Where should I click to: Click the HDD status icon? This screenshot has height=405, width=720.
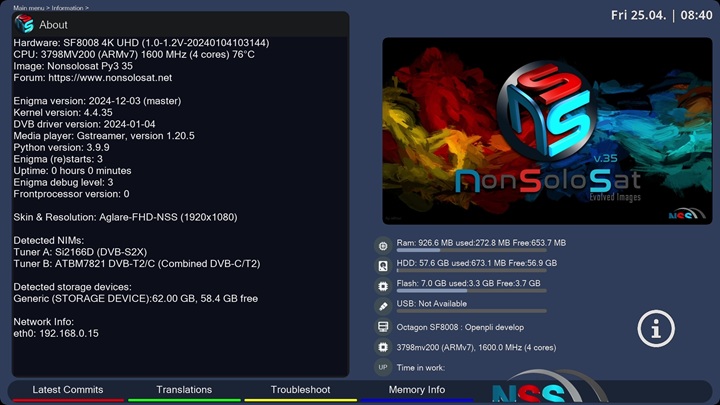tap(382, 266)
